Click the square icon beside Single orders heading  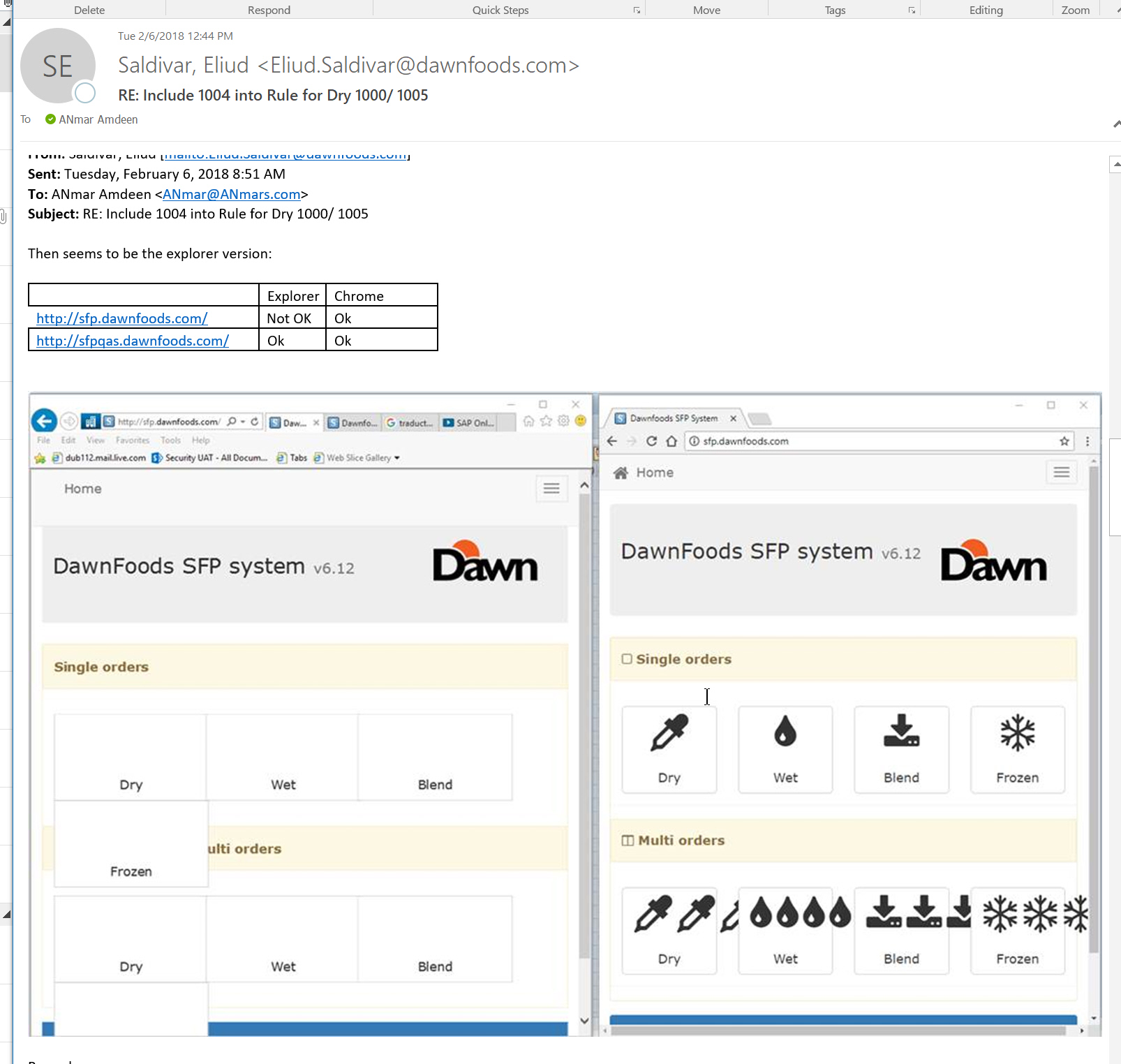tap(627, 659)
